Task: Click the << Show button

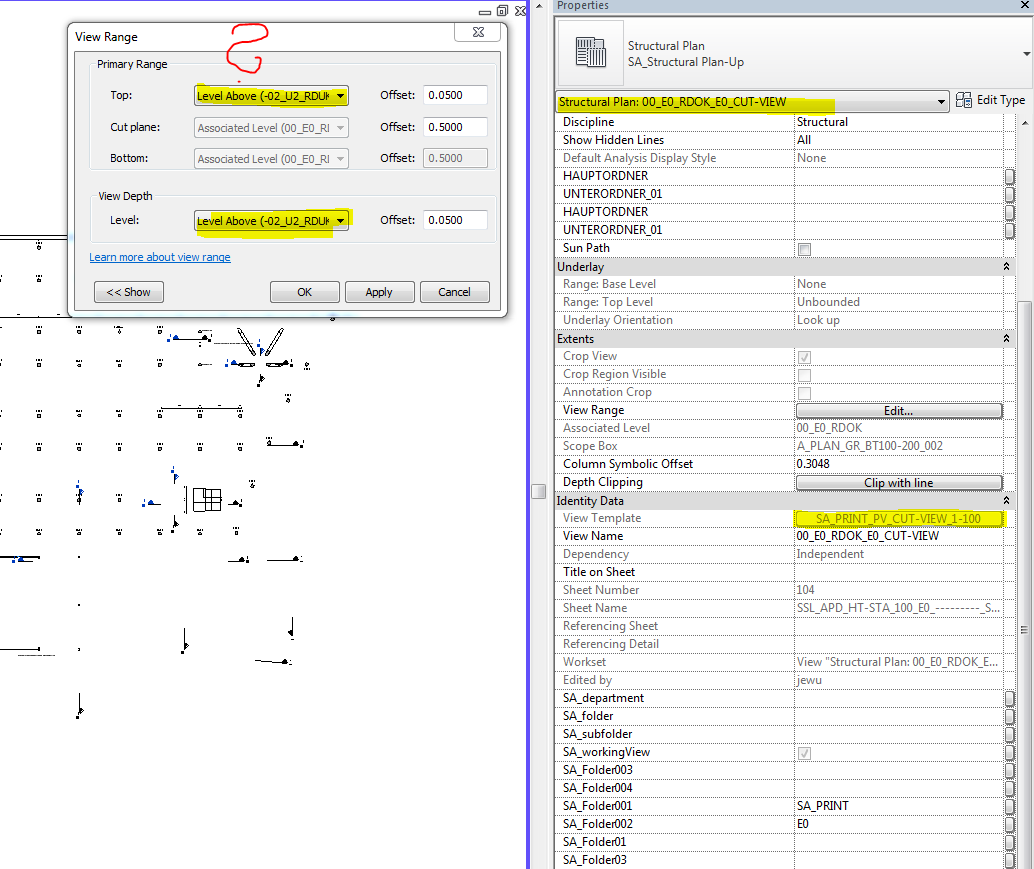Action: [x=129, y=292]
